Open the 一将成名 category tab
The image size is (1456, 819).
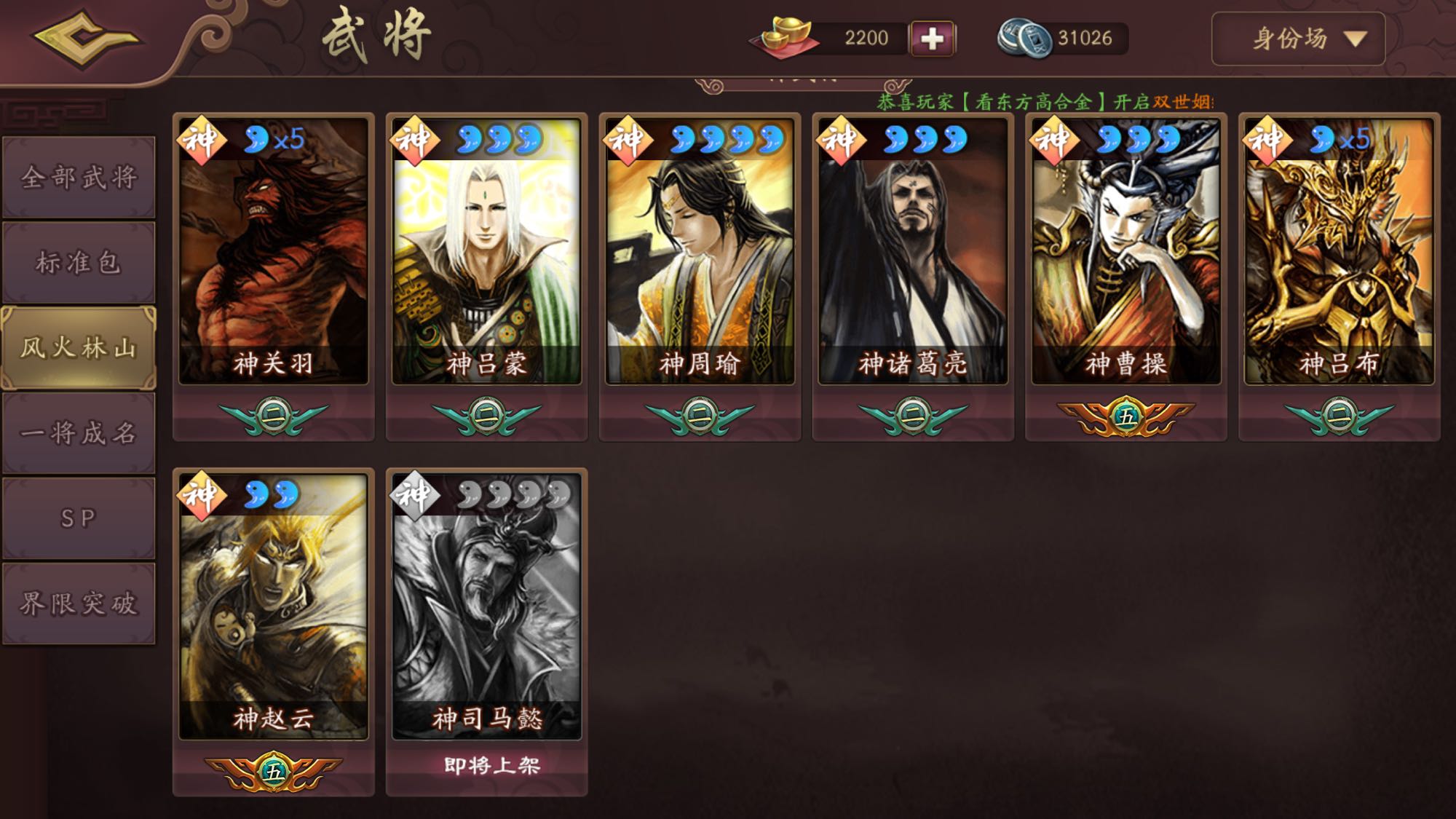click(x=79, y=433)
